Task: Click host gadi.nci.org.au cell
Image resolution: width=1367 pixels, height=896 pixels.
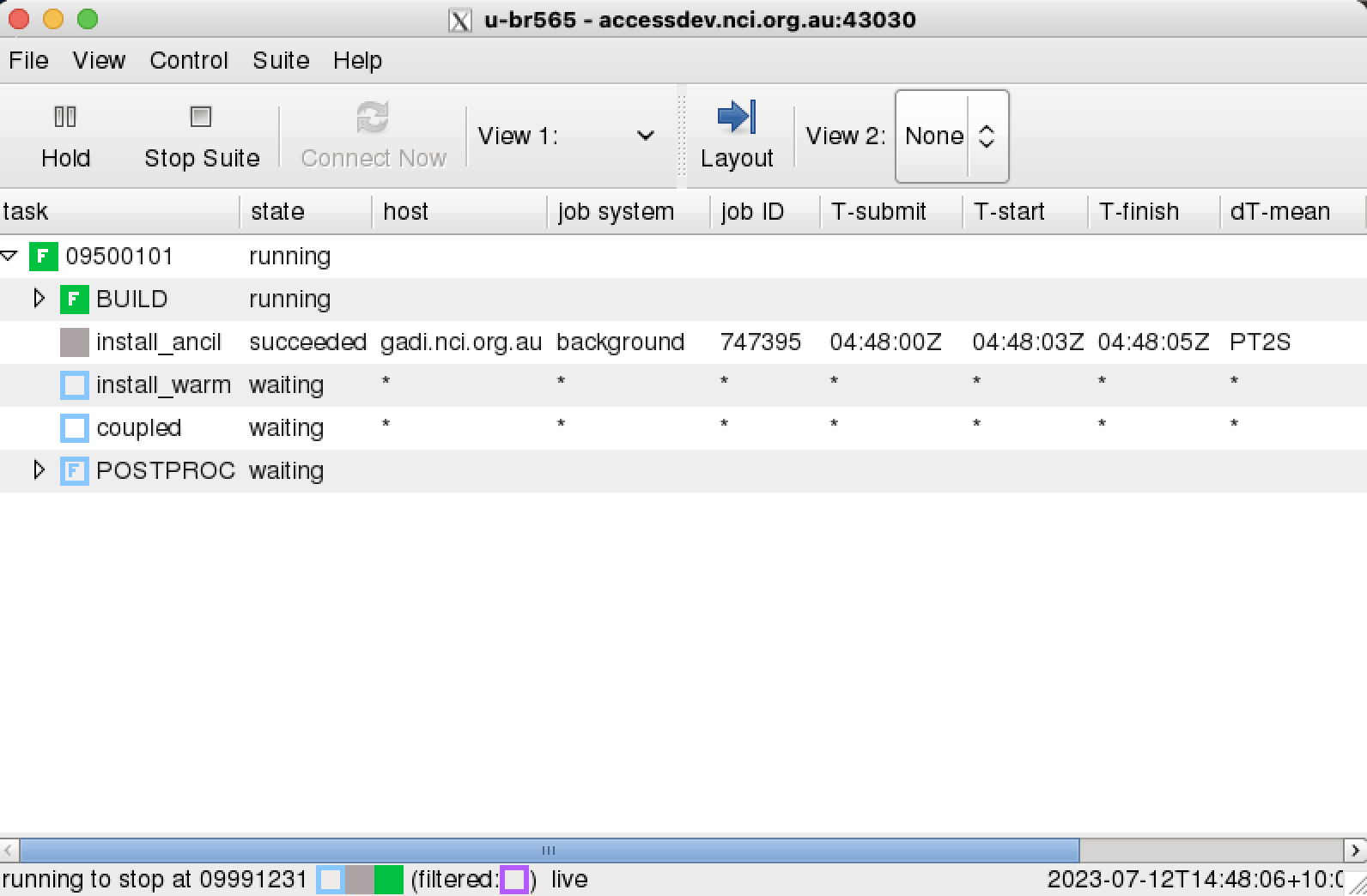Action: [461, 342]
